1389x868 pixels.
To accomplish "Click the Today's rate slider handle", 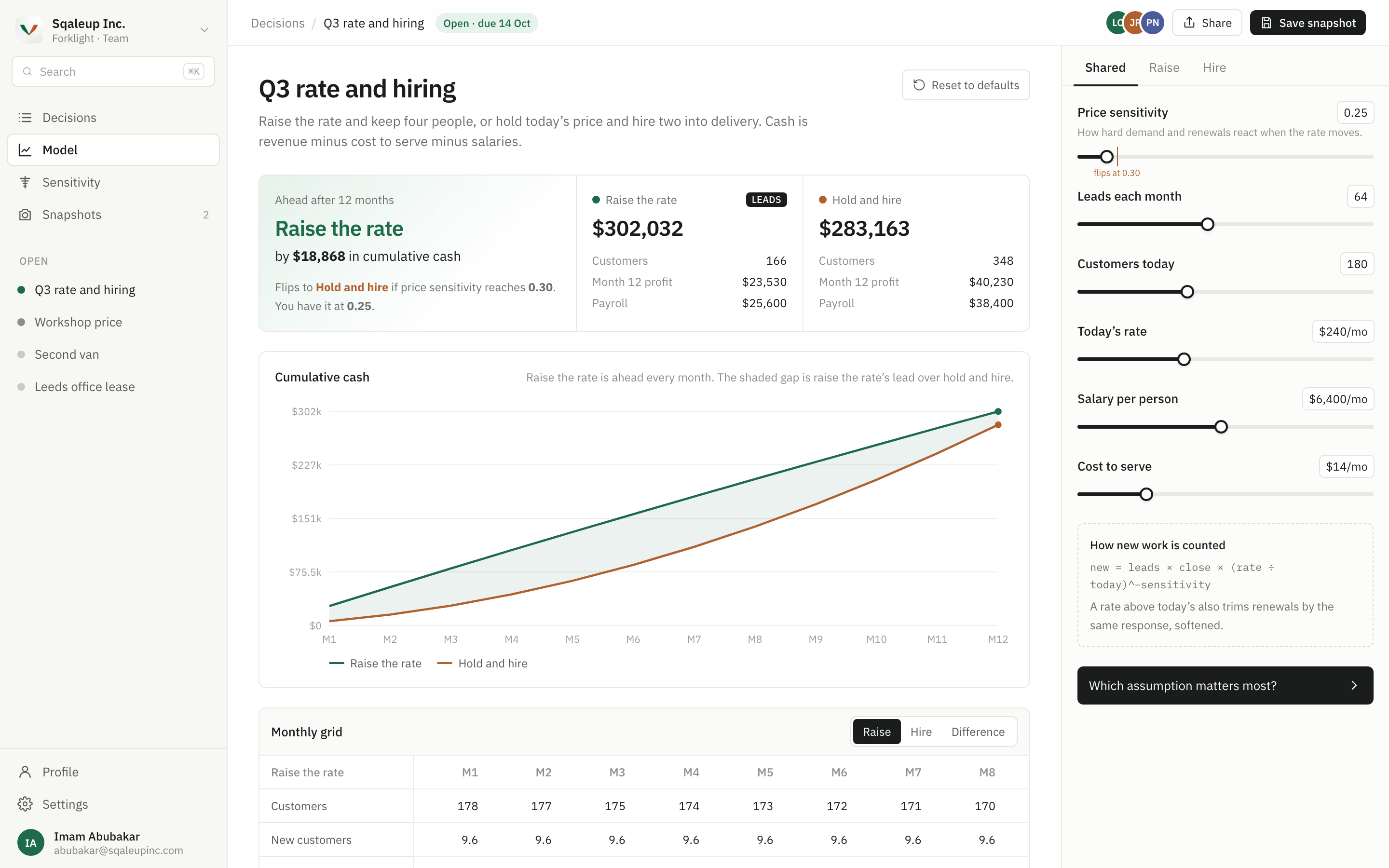I will click(1184, 359).
